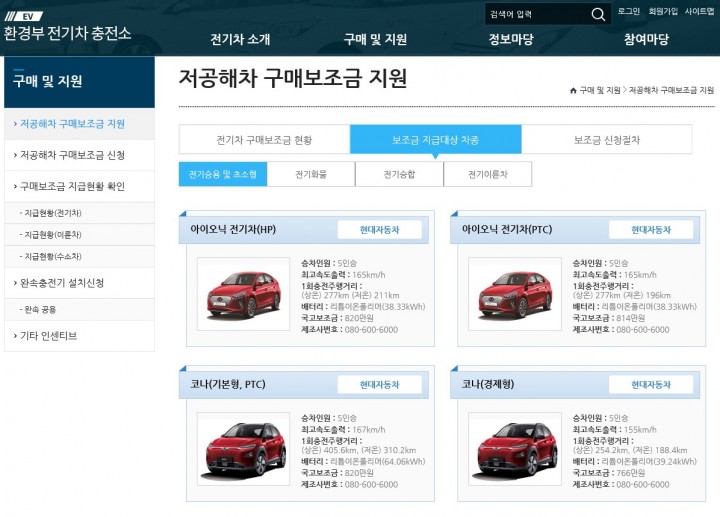
Task: Click the 검색어 입력 search field
Action: click(x=537, y=14)
